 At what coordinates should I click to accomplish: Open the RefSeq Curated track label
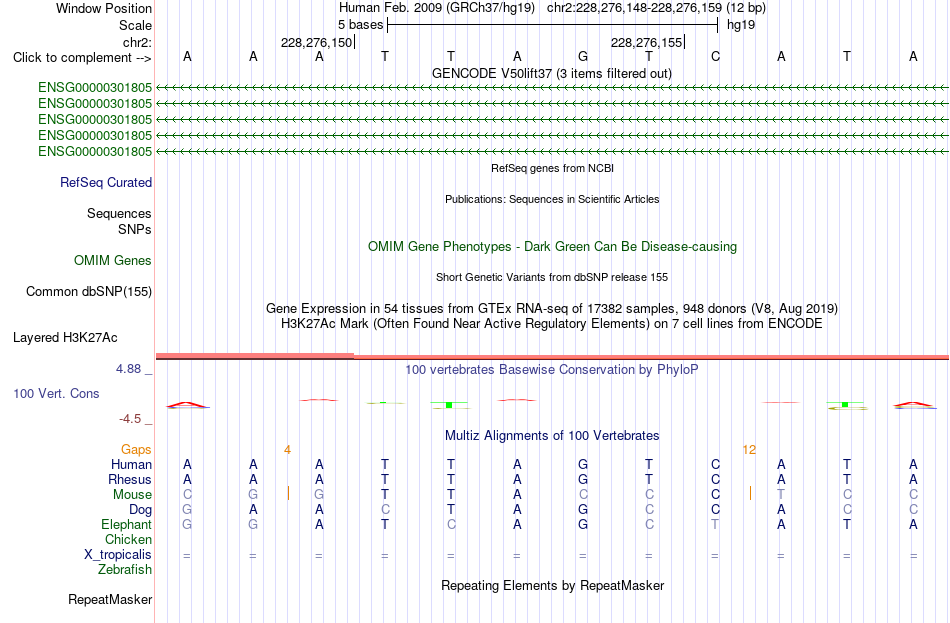[x=106, y=182]
